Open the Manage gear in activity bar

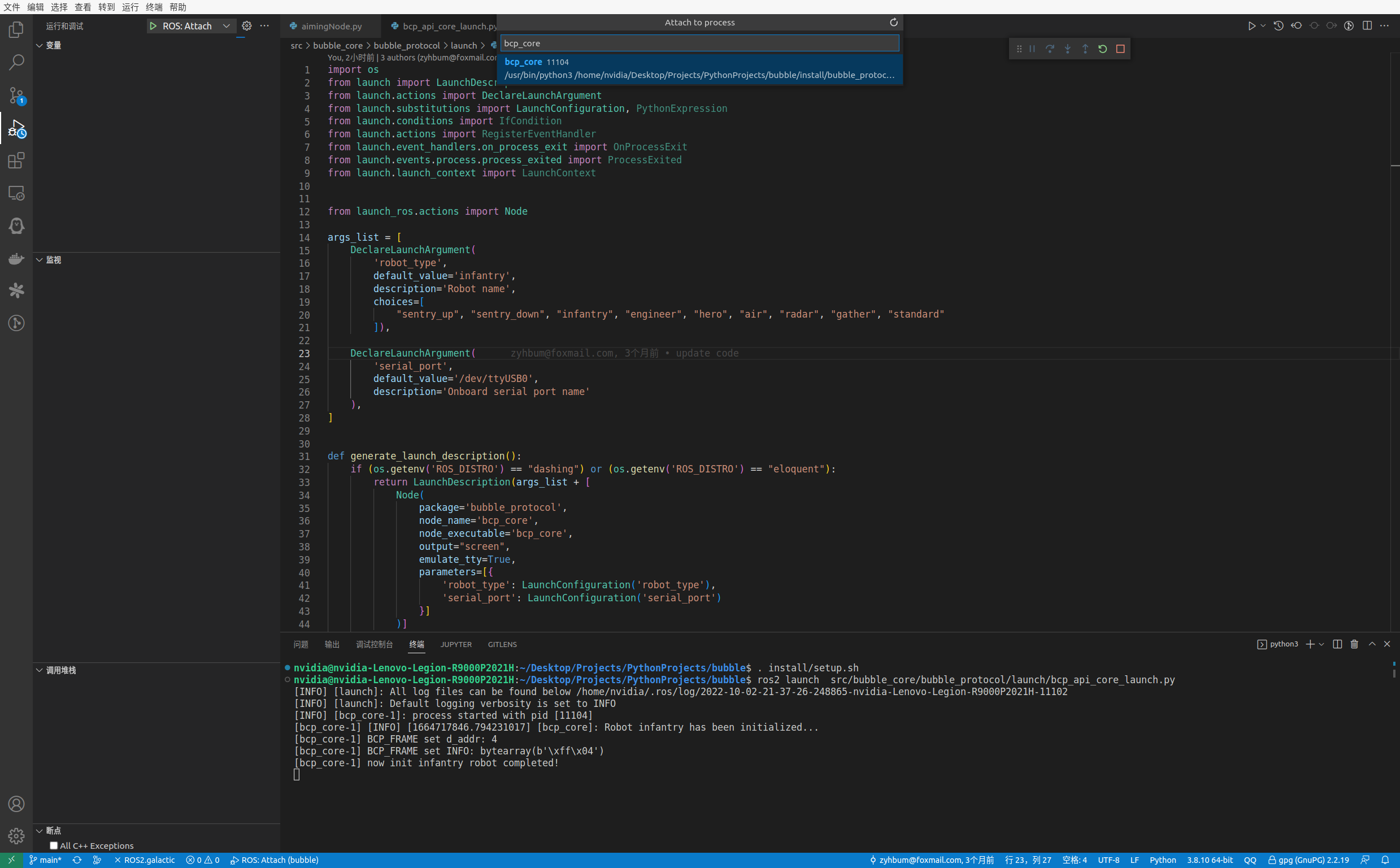[16, 835]
